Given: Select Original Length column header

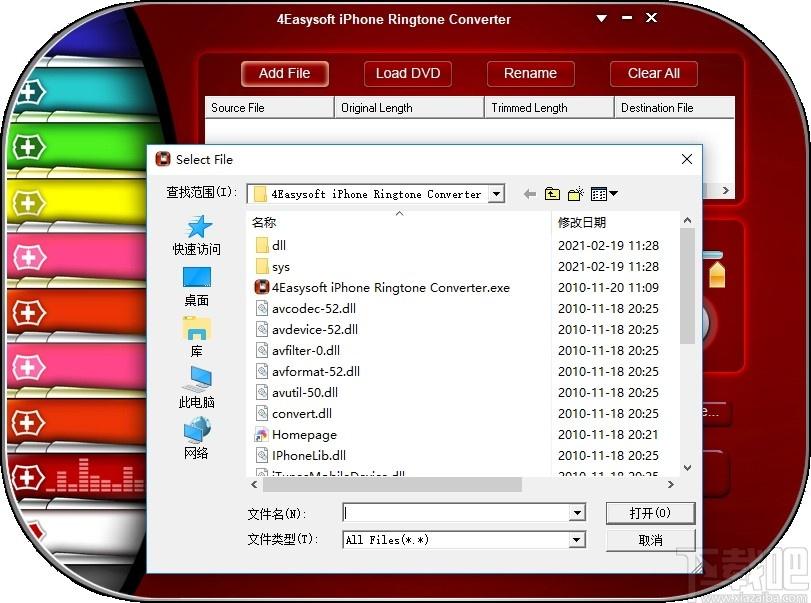Looking at the screenshot, I should [x=409, y=108].
